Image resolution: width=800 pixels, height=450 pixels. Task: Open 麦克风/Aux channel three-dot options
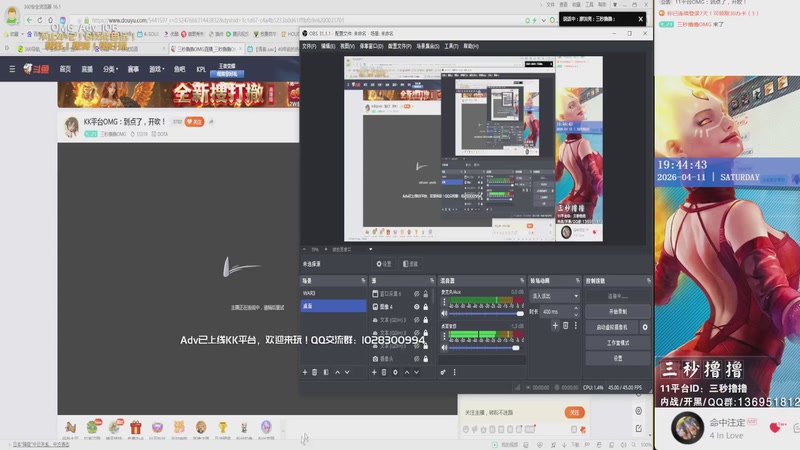click(x=444, y=302)
